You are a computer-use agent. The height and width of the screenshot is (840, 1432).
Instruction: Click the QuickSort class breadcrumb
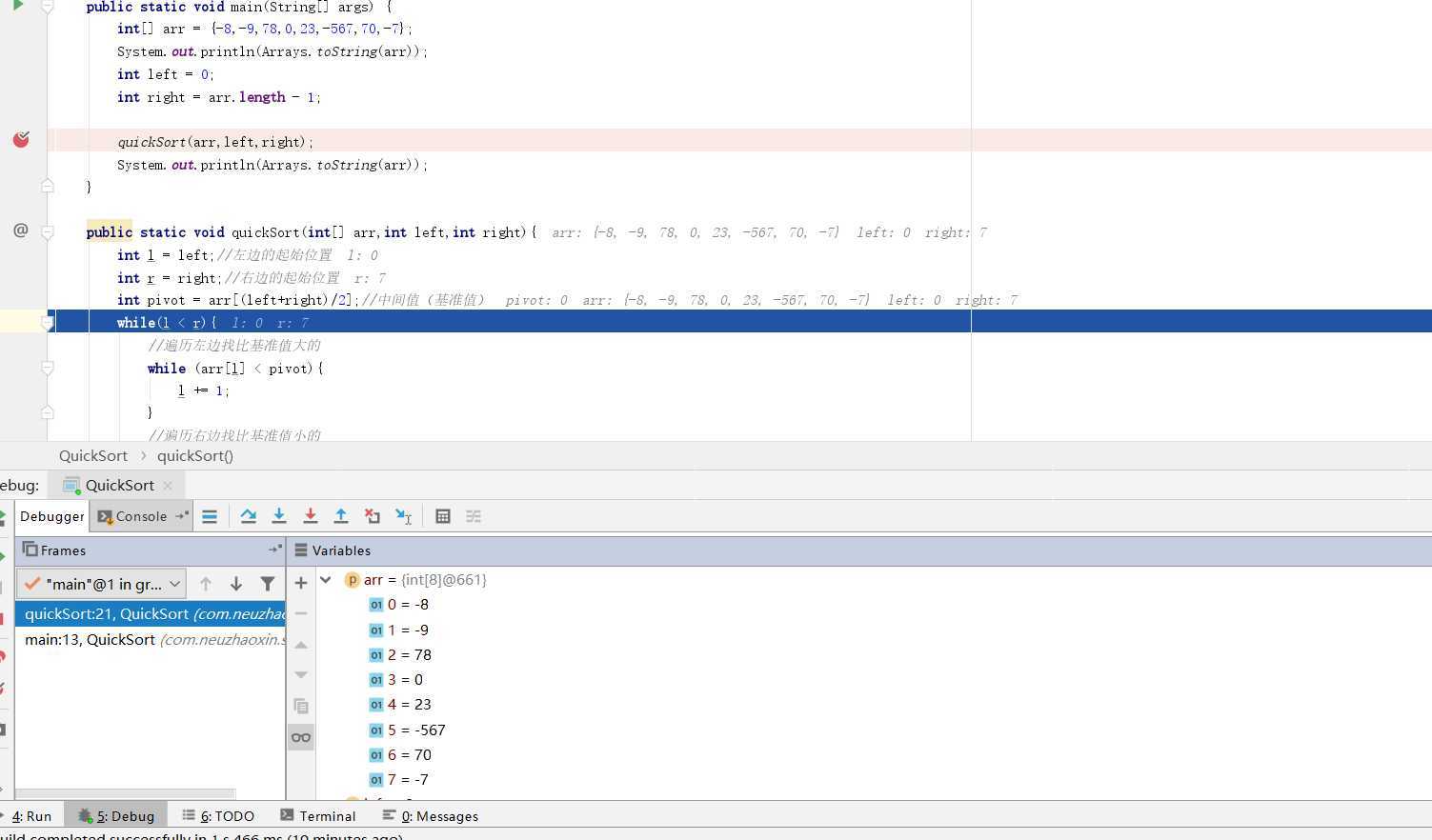tap(93, 455)
